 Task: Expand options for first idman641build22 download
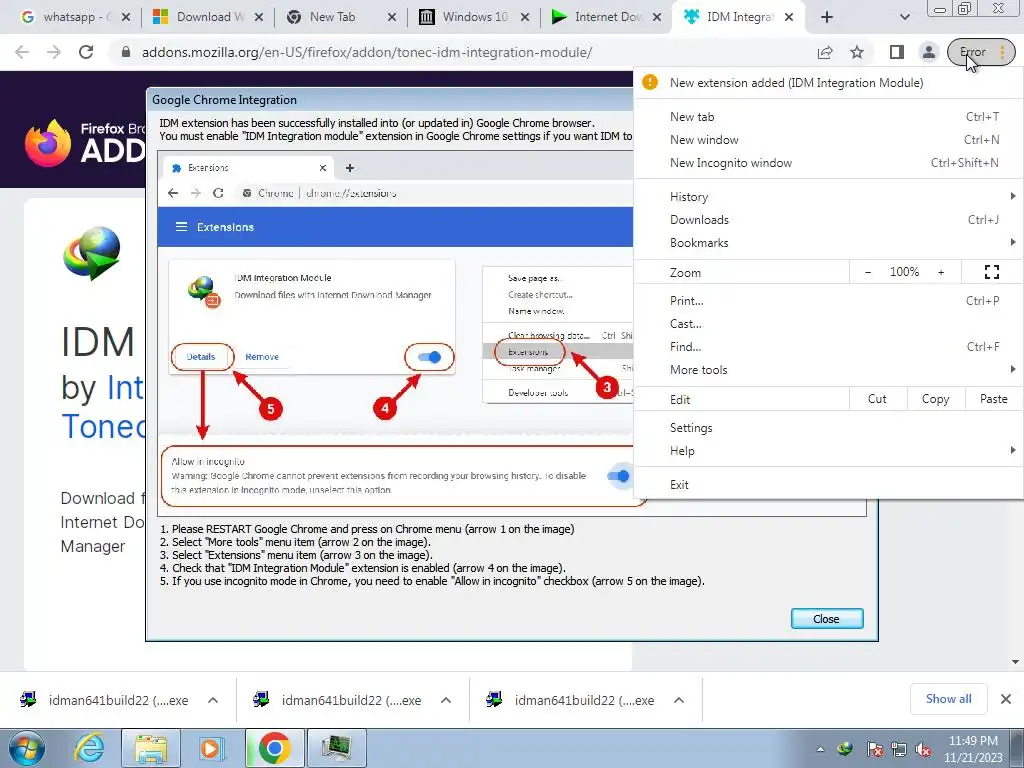click(213, 700)
